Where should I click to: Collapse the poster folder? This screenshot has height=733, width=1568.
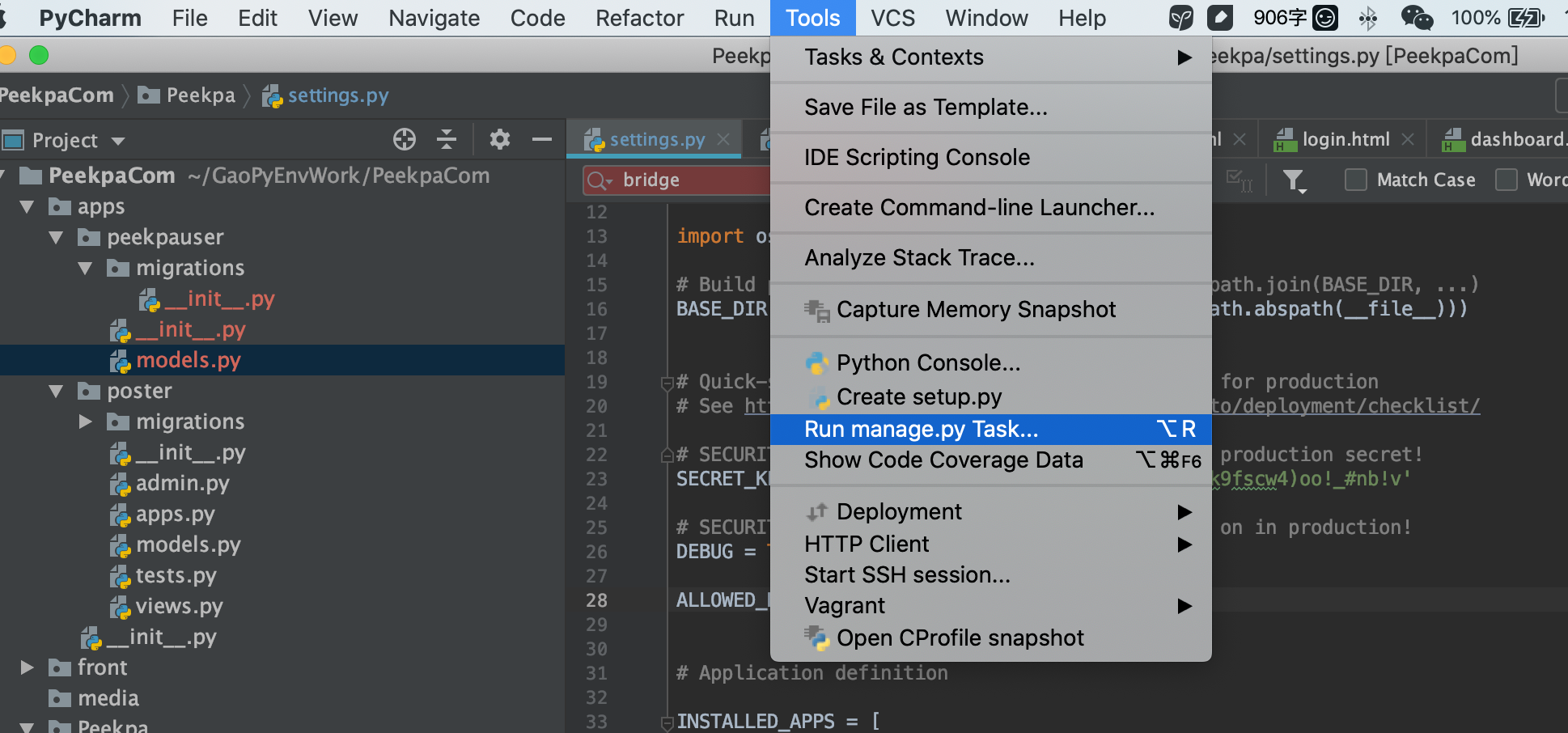click(56, 392)
